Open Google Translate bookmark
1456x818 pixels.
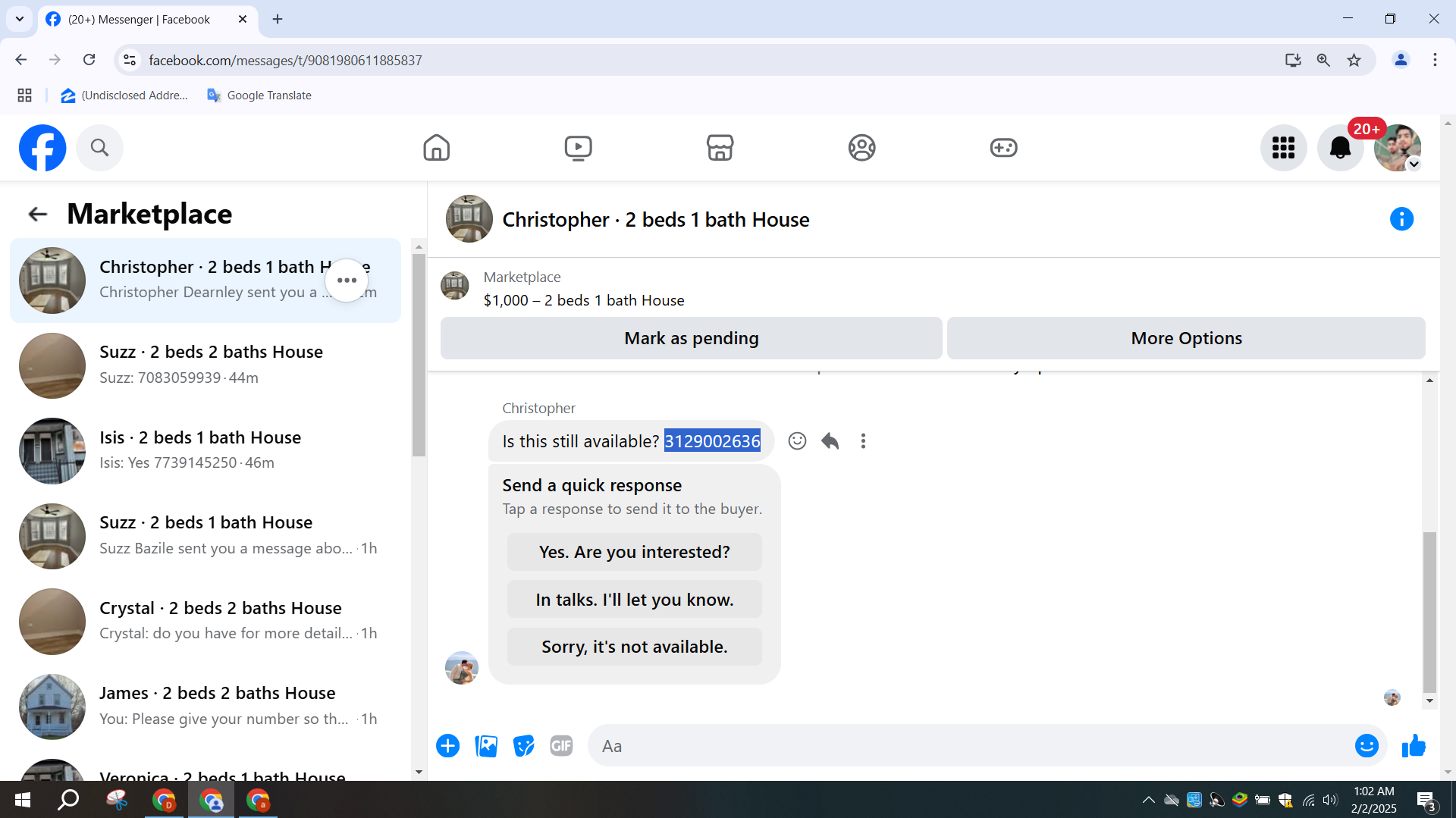[x=259, y=96]
